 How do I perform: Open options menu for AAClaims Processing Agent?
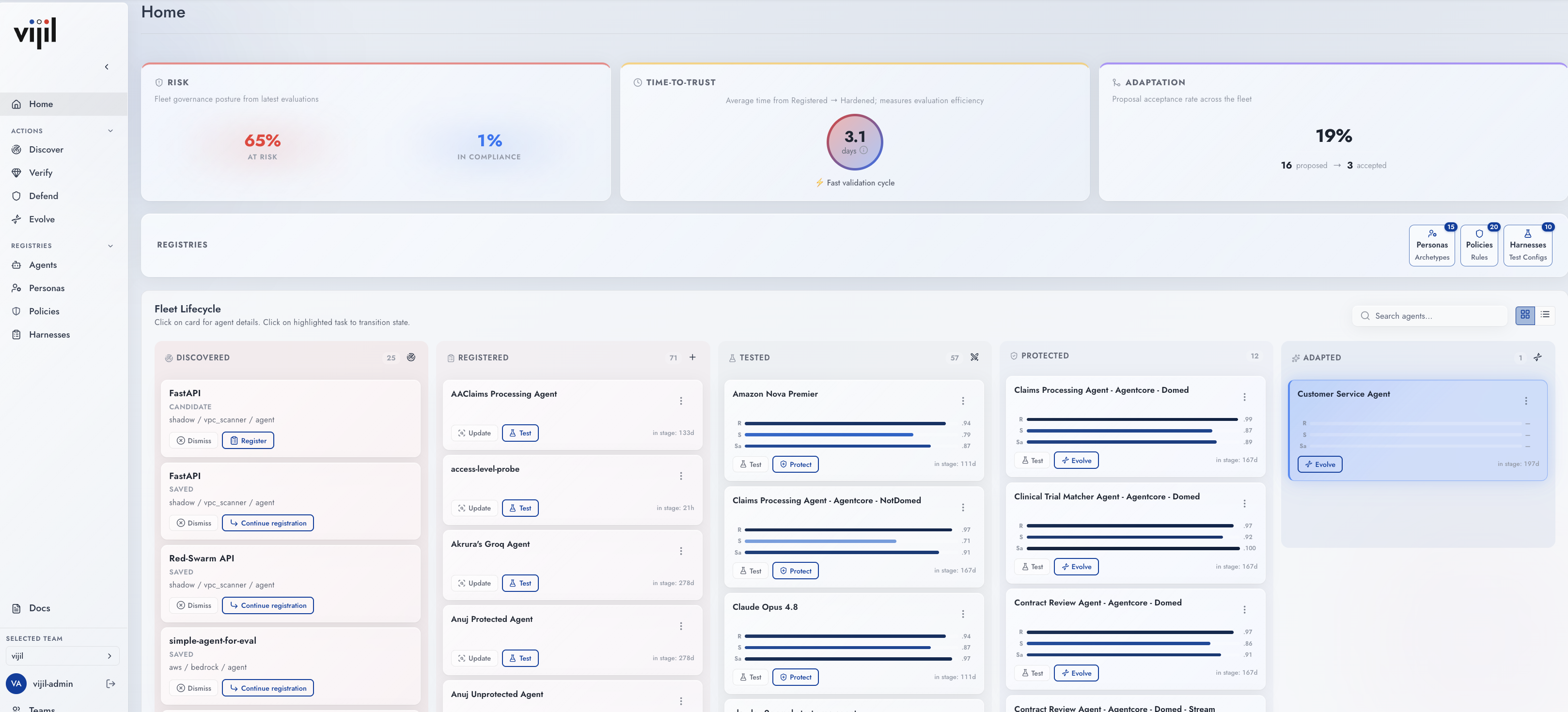tap(680, 401)
